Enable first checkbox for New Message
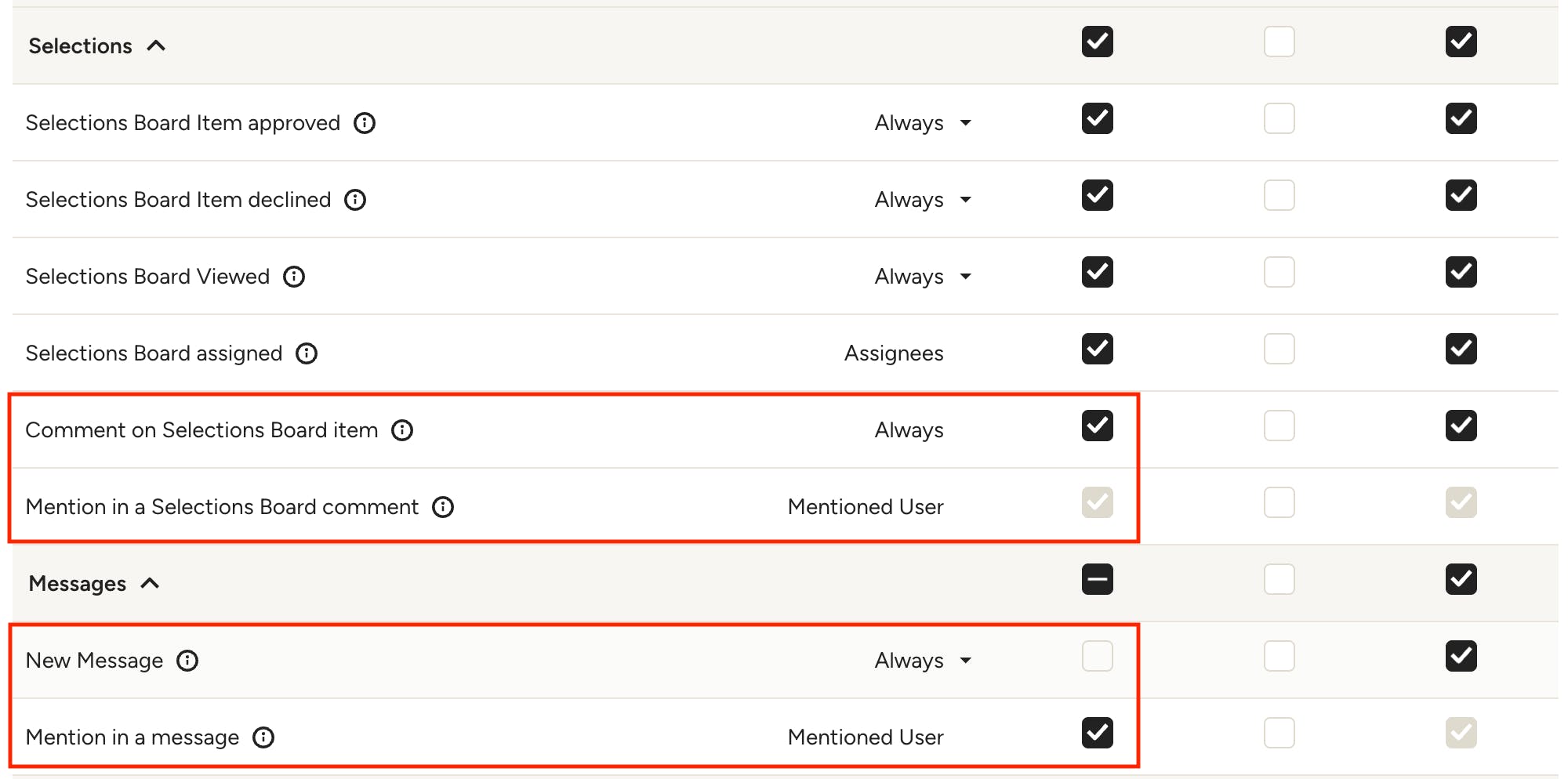This screenshot has height=779, width=1568. click(x=1098, y=656)
